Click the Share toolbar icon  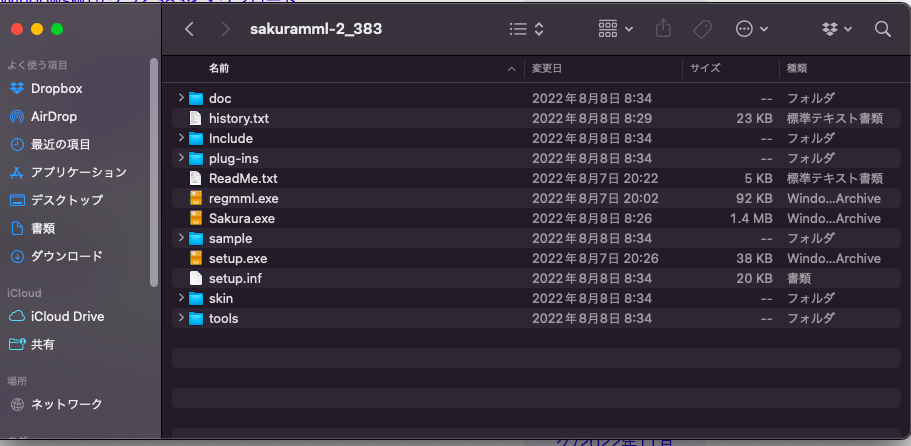663,29
